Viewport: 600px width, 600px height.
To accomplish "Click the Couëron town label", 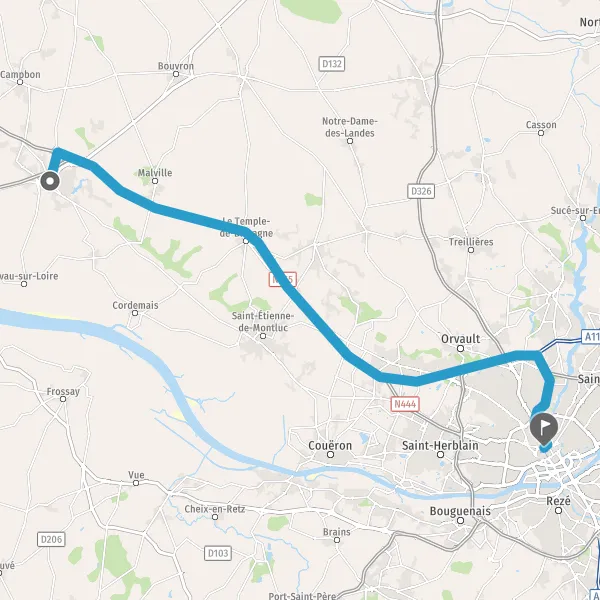I will 330,445.
